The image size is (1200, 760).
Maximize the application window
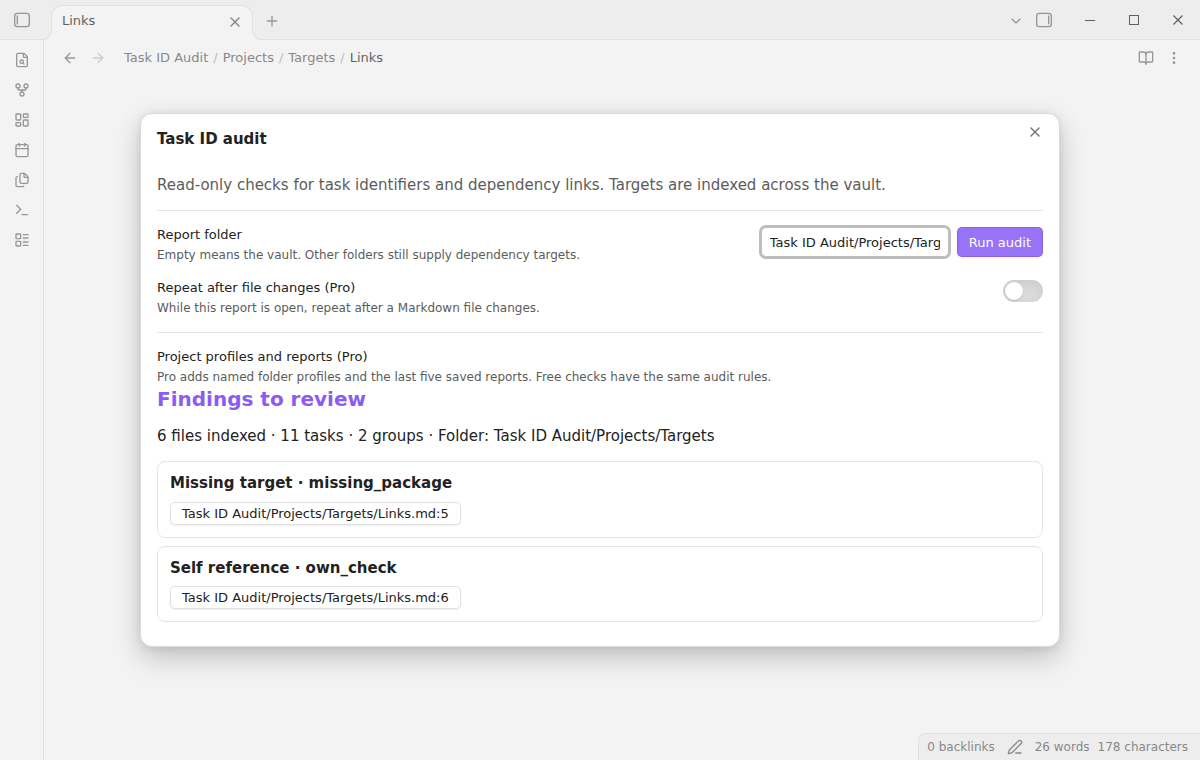(1134, 20)
